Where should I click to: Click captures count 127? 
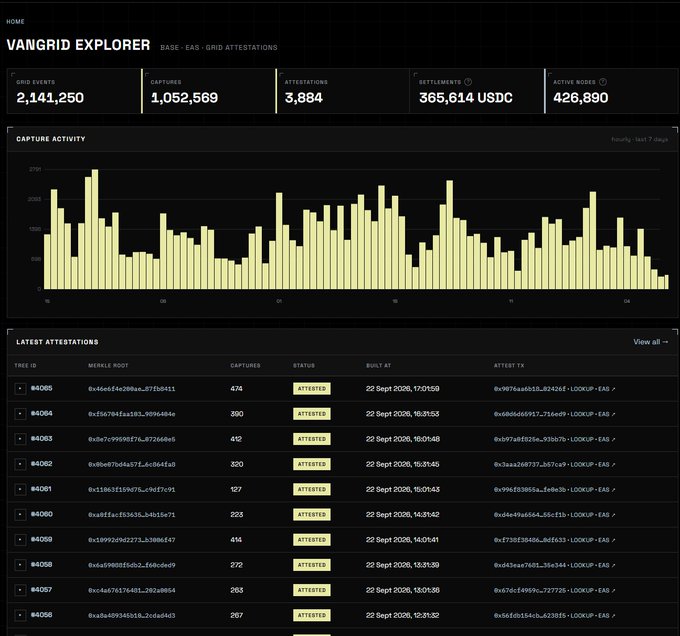236,489
